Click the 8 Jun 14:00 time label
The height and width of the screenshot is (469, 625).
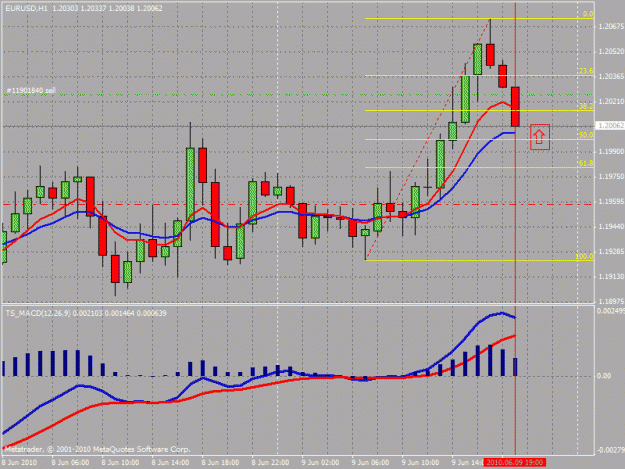click(x=170, y=463)
